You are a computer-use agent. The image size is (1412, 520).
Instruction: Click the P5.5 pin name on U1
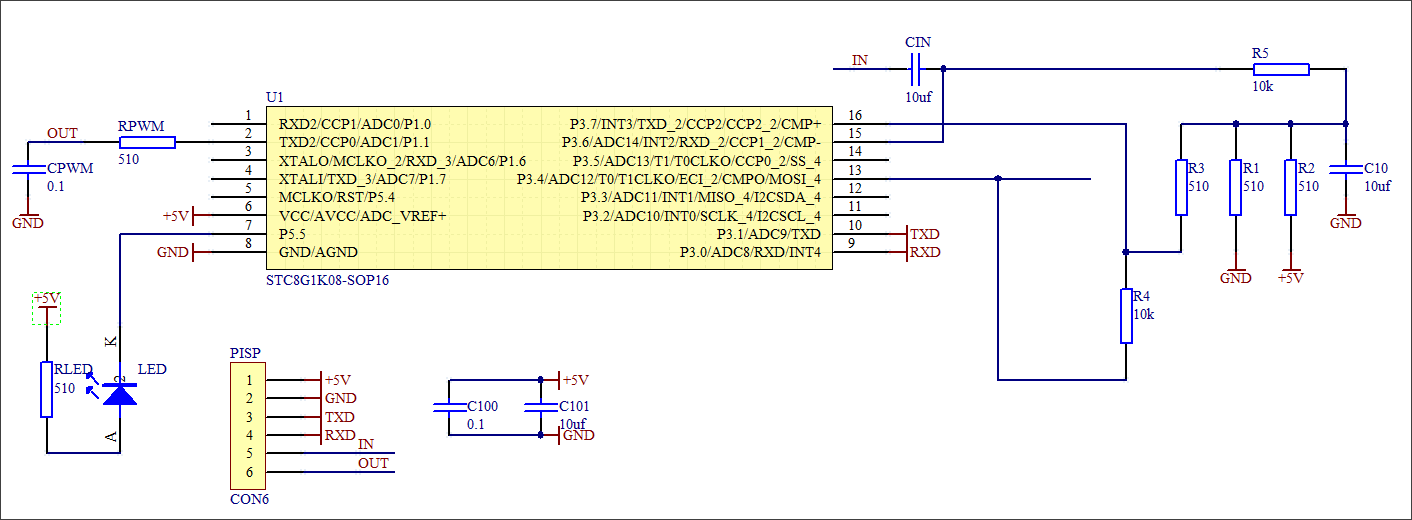click(295, 234)
